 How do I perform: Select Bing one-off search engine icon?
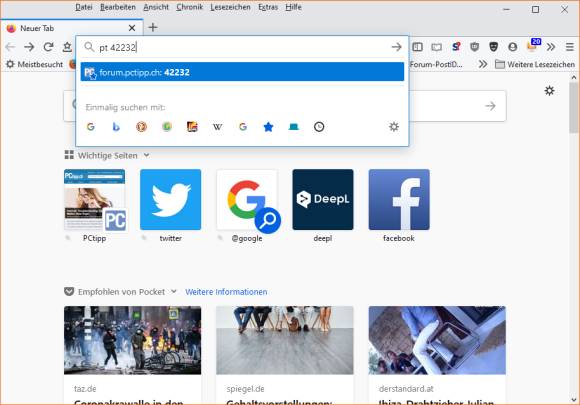pos(116,127)
